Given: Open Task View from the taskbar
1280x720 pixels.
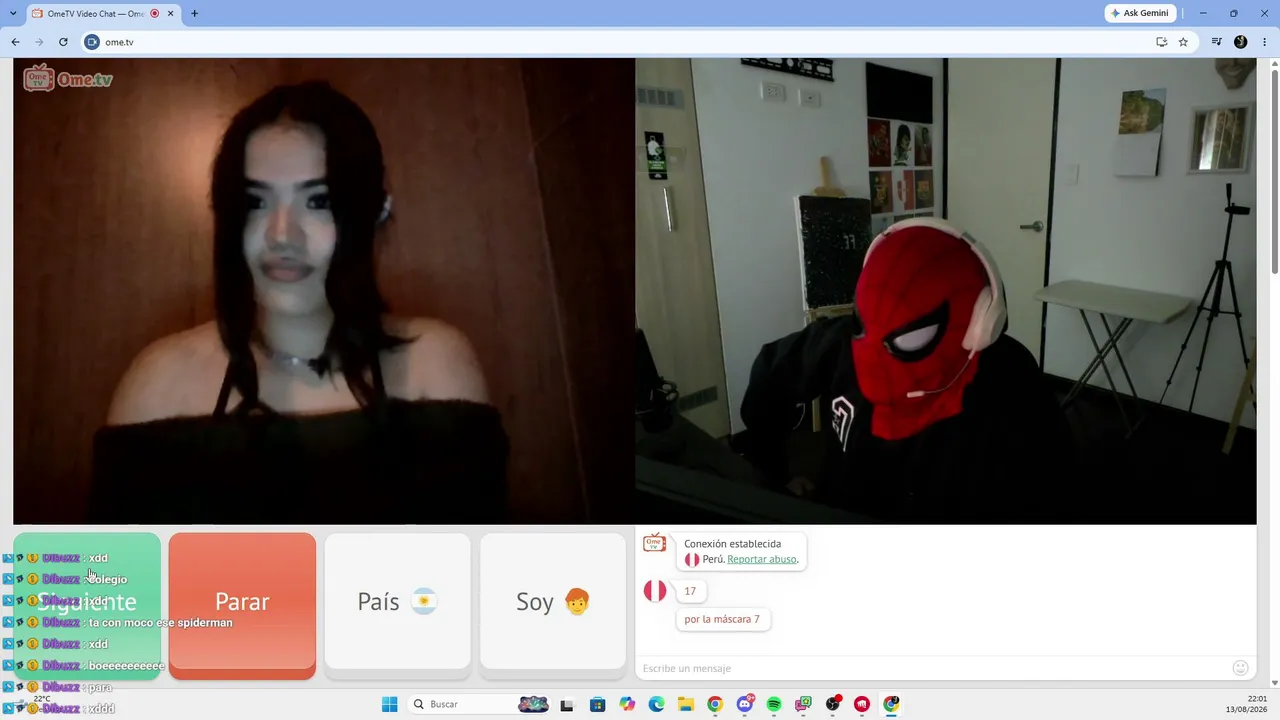Looking at the screenshot, I should [567, 704].
